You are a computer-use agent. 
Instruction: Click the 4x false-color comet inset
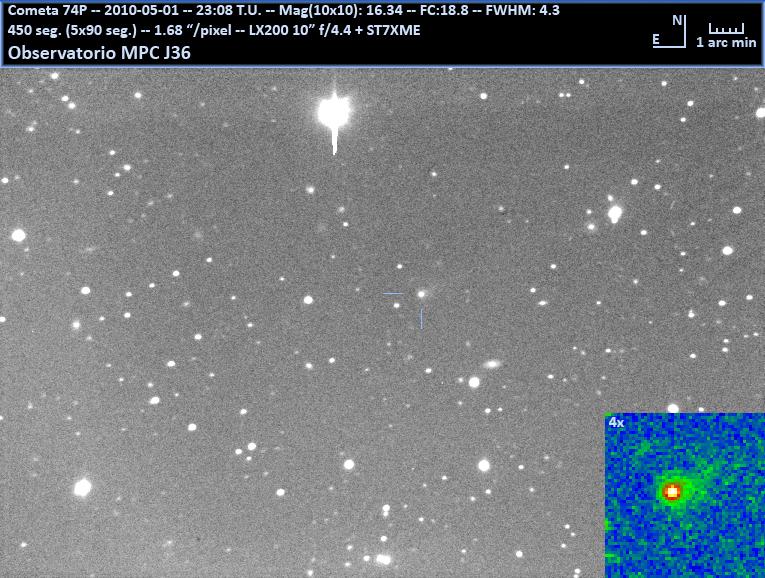[685, 495]
